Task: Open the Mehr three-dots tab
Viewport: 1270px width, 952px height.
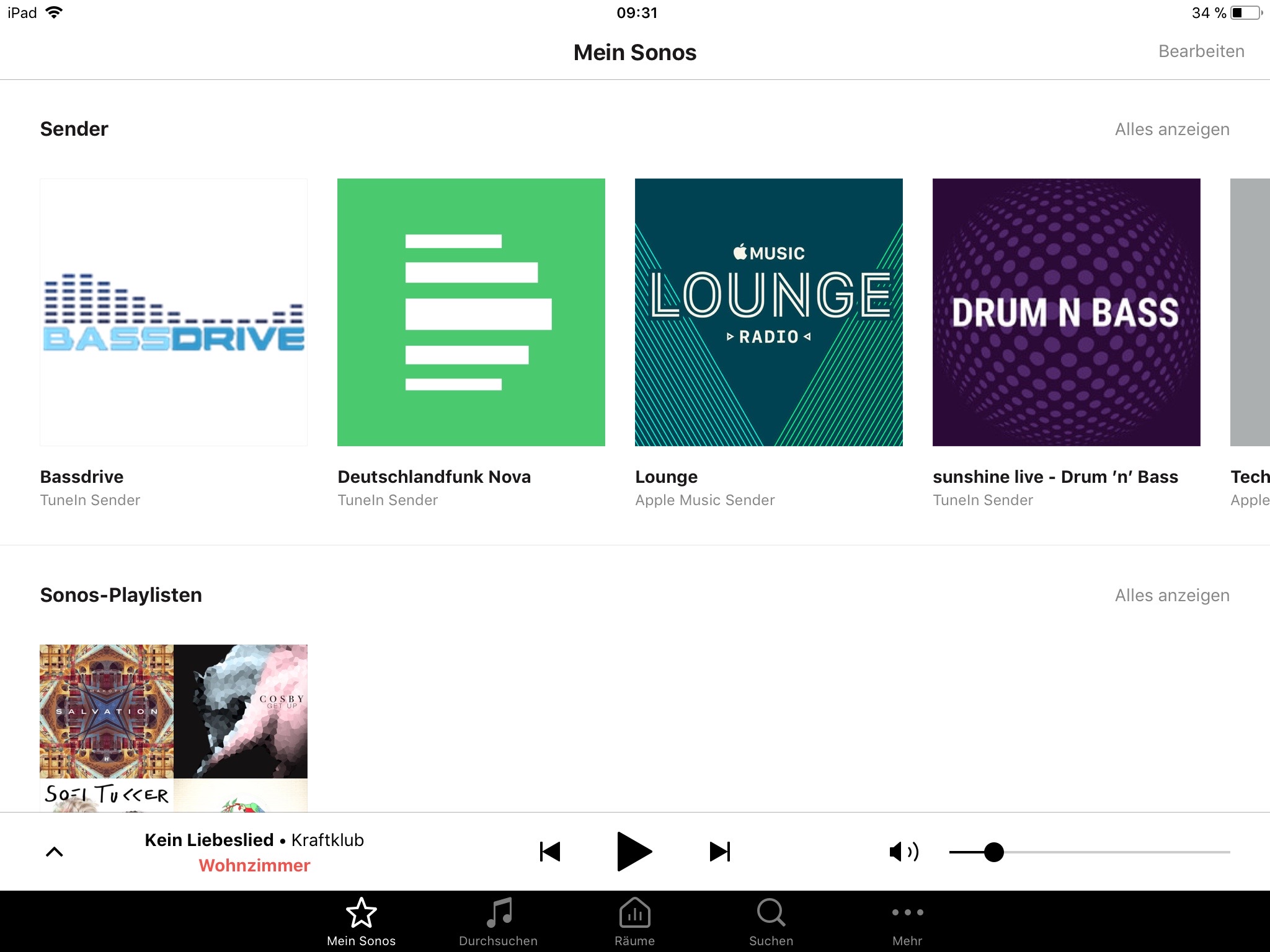Action: click(907, 921)
